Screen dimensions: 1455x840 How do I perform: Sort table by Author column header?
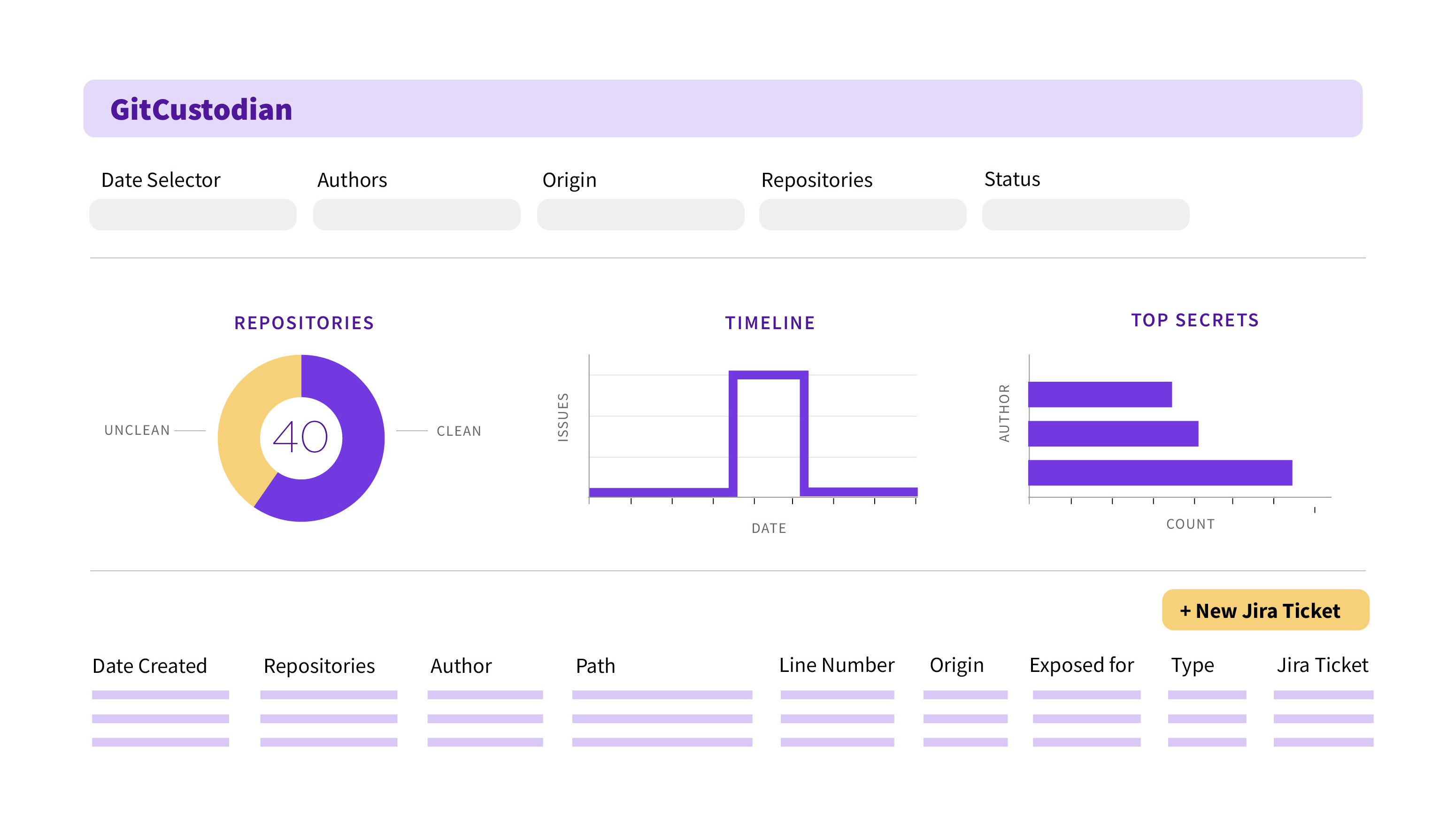point(461,666)
